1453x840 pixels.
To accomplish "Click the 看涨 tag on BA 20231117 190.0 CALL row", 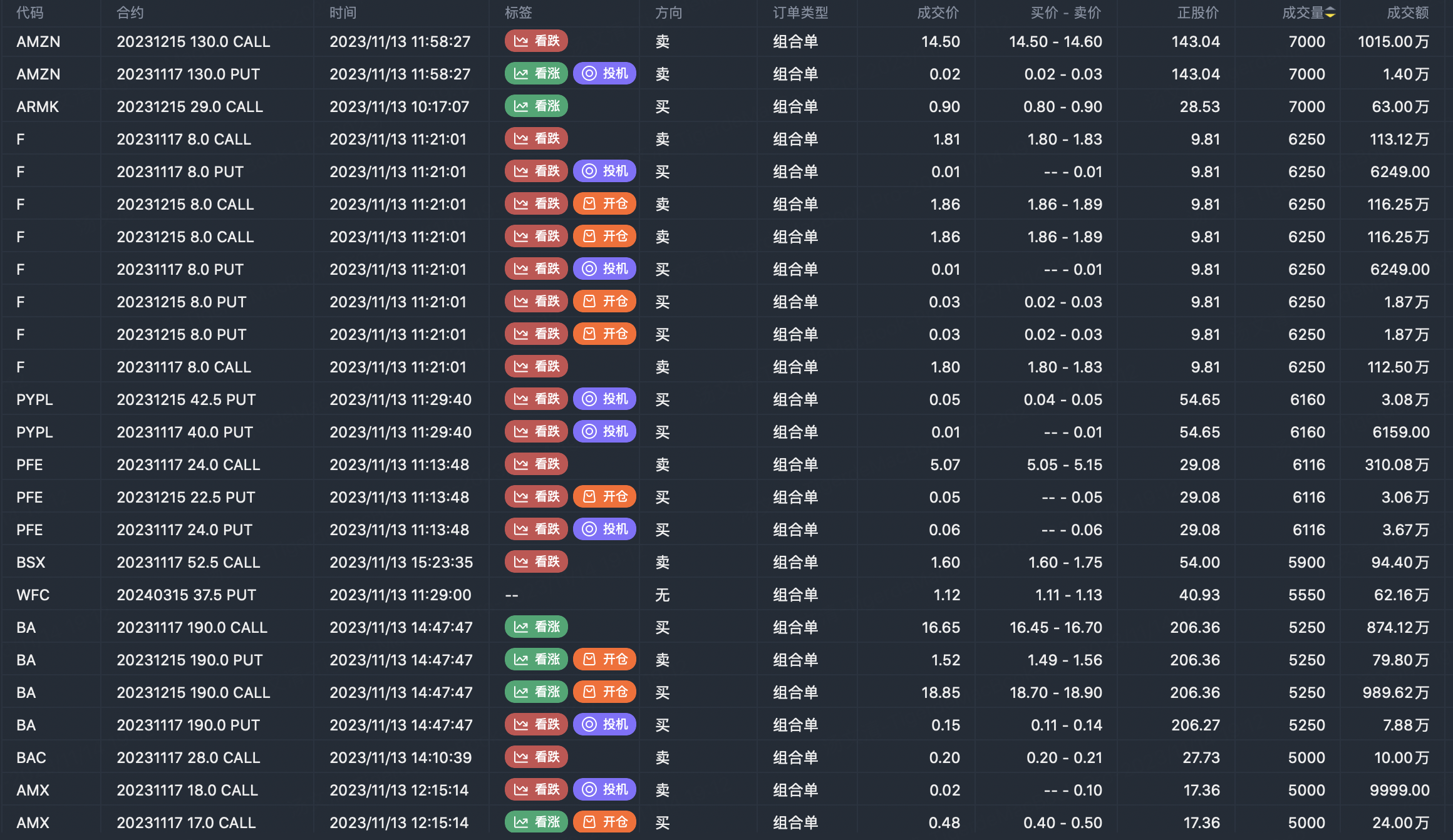I will (x=536, y=627).
